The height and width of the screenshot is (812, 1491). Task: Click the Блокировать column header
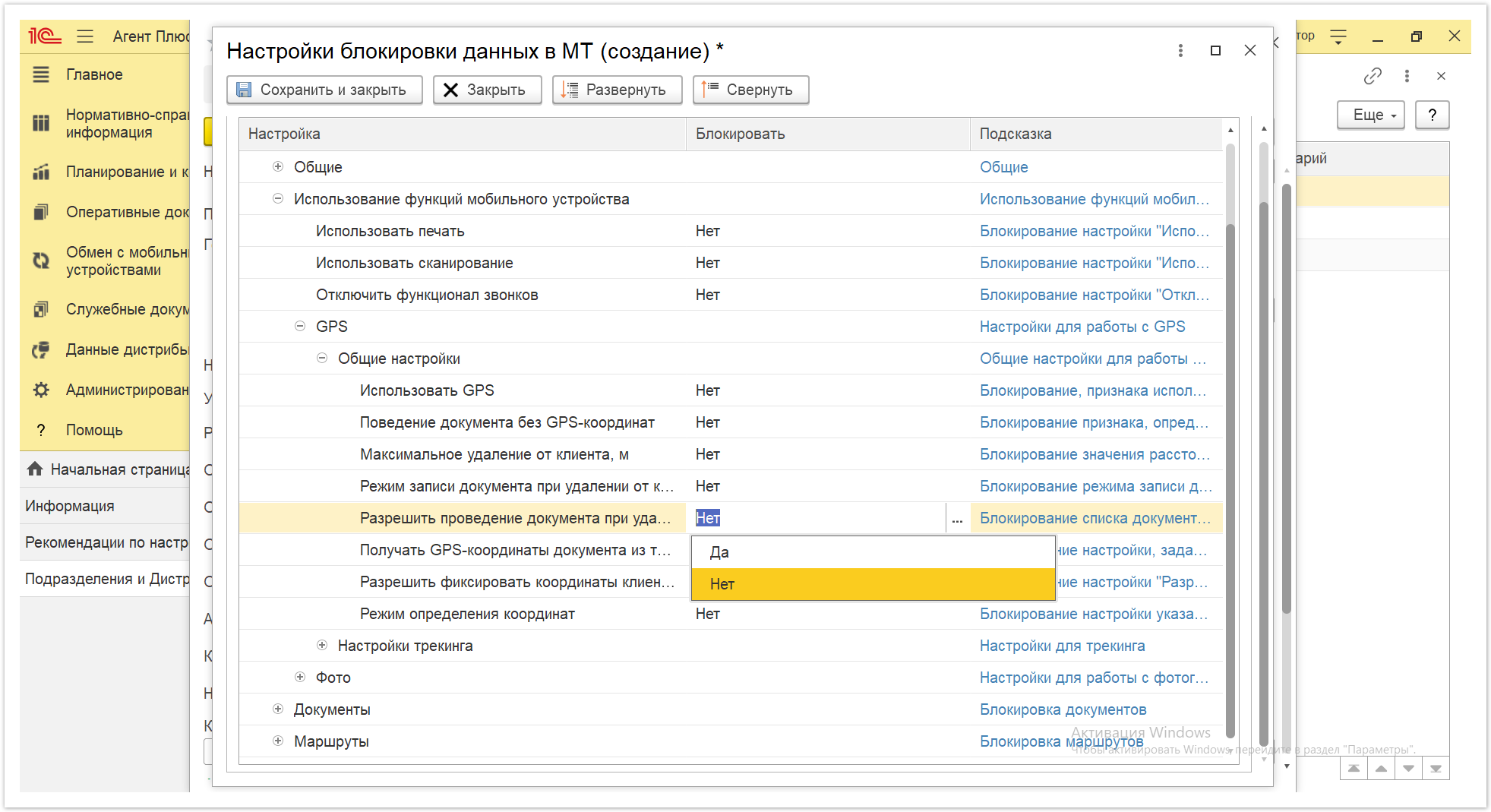tap(828, 134)
